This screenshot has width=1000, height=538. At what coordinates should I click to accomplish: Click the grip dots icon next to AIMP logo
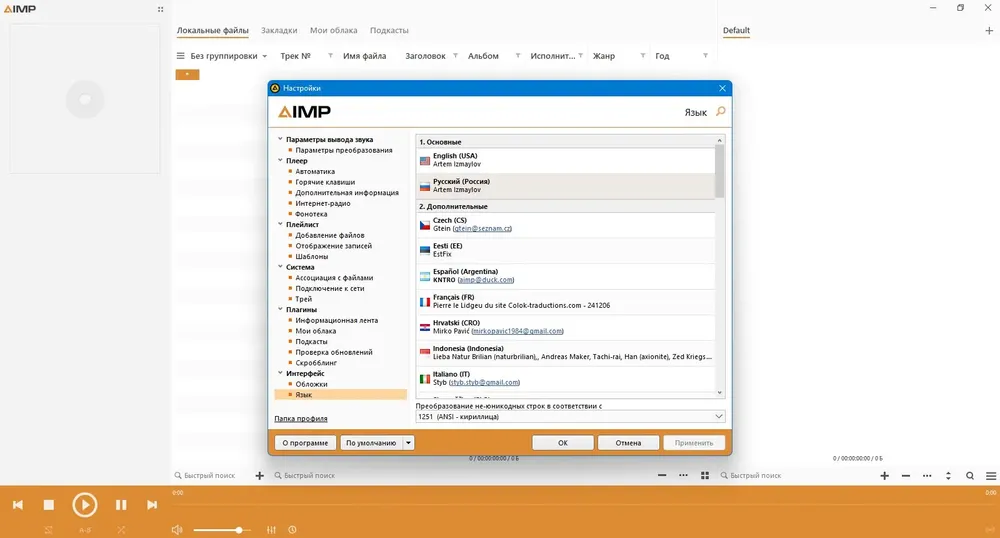160,10
